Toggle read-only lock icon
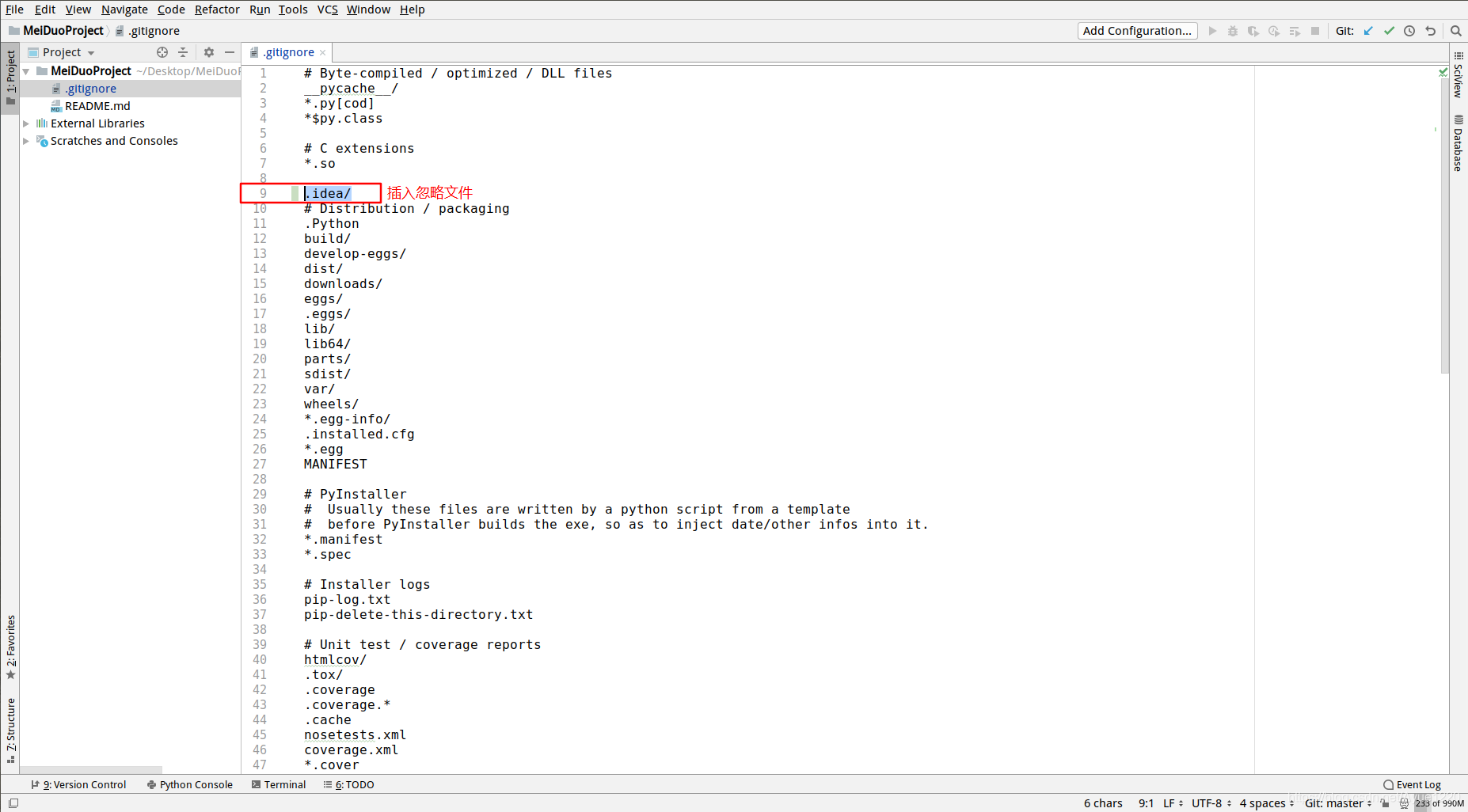Screen dimensions: 1468x812 coord(1385,803)
